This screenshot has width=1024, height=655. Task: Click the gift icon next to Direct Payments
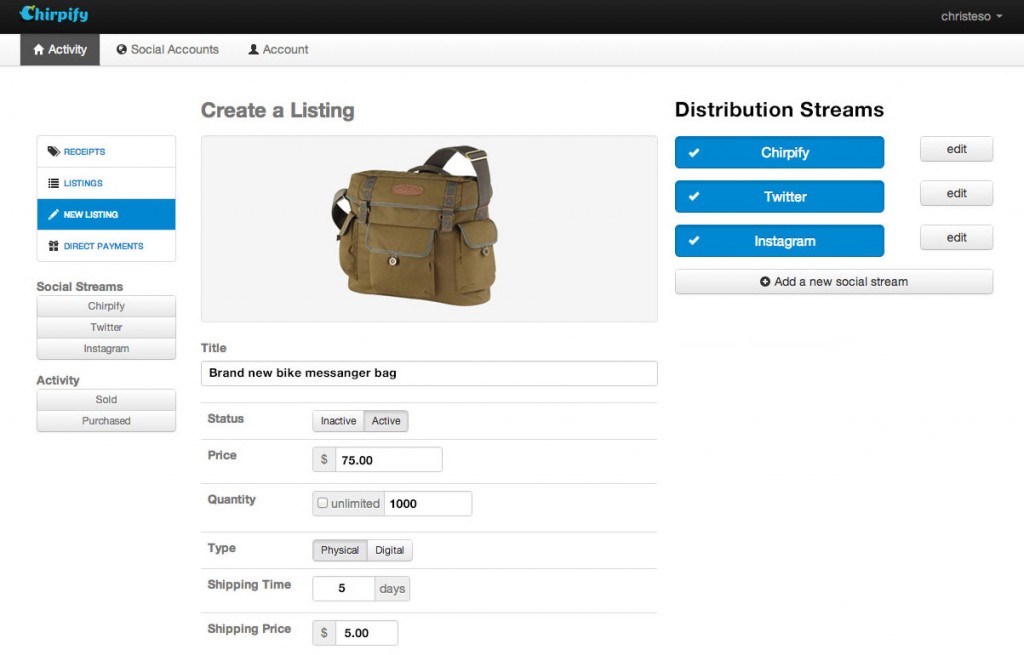(x=54, y=246)
